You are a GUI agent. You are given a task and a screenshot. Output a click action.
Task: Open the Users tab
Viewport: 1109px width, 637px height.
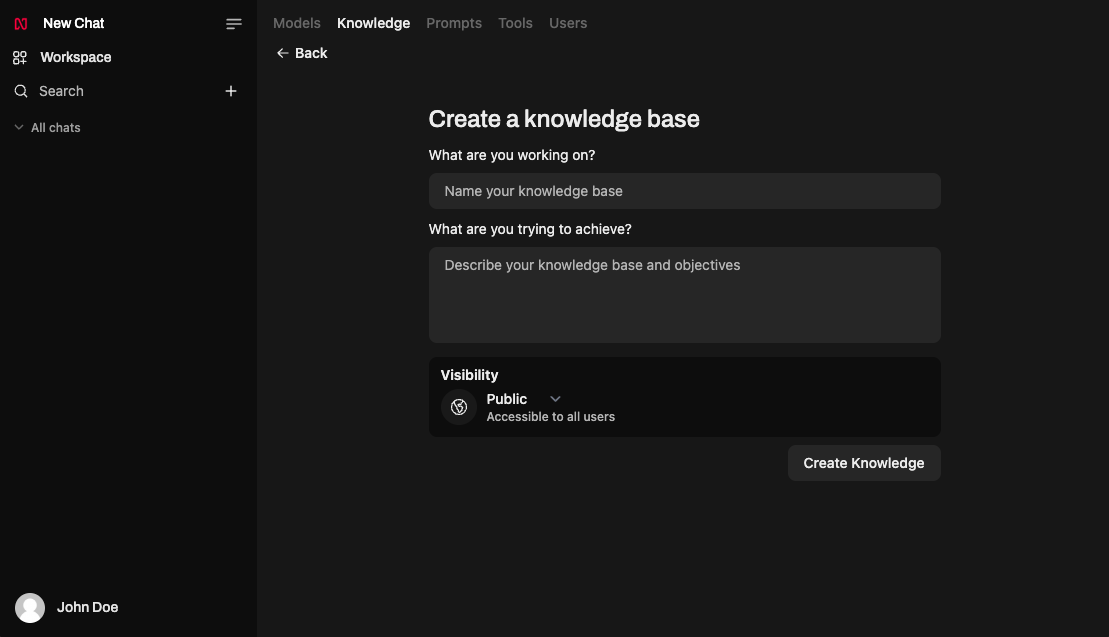point(568,23)
